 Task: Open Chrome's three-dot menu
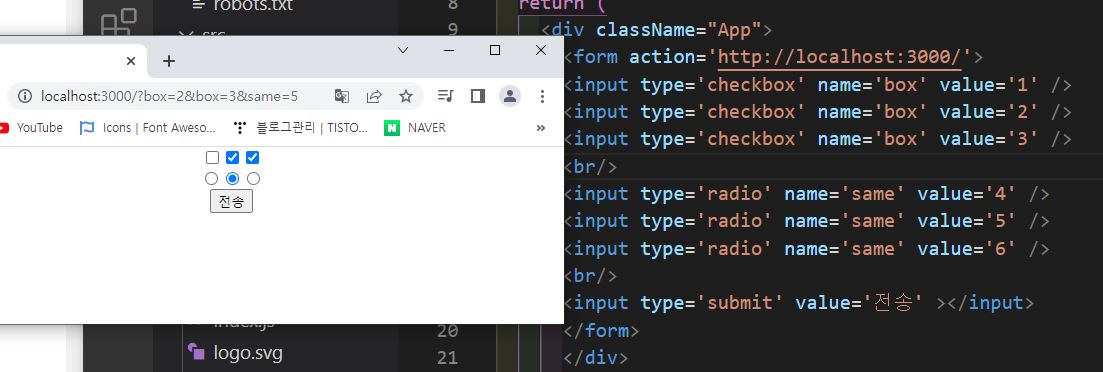pos(542,96)
